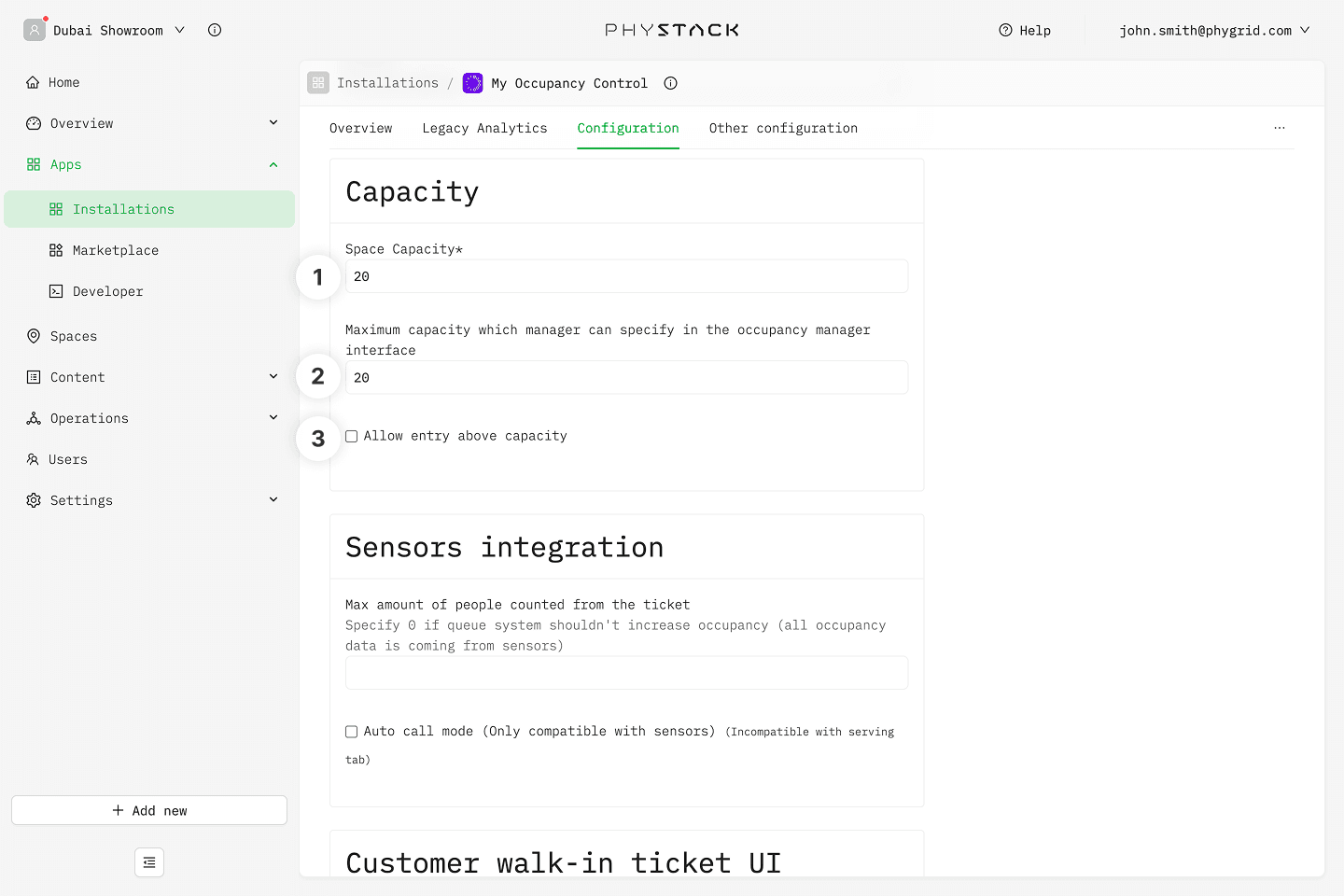Click the My Occupancy Control app icon
The image size is (1344, 896).
[x=473, y=83]
